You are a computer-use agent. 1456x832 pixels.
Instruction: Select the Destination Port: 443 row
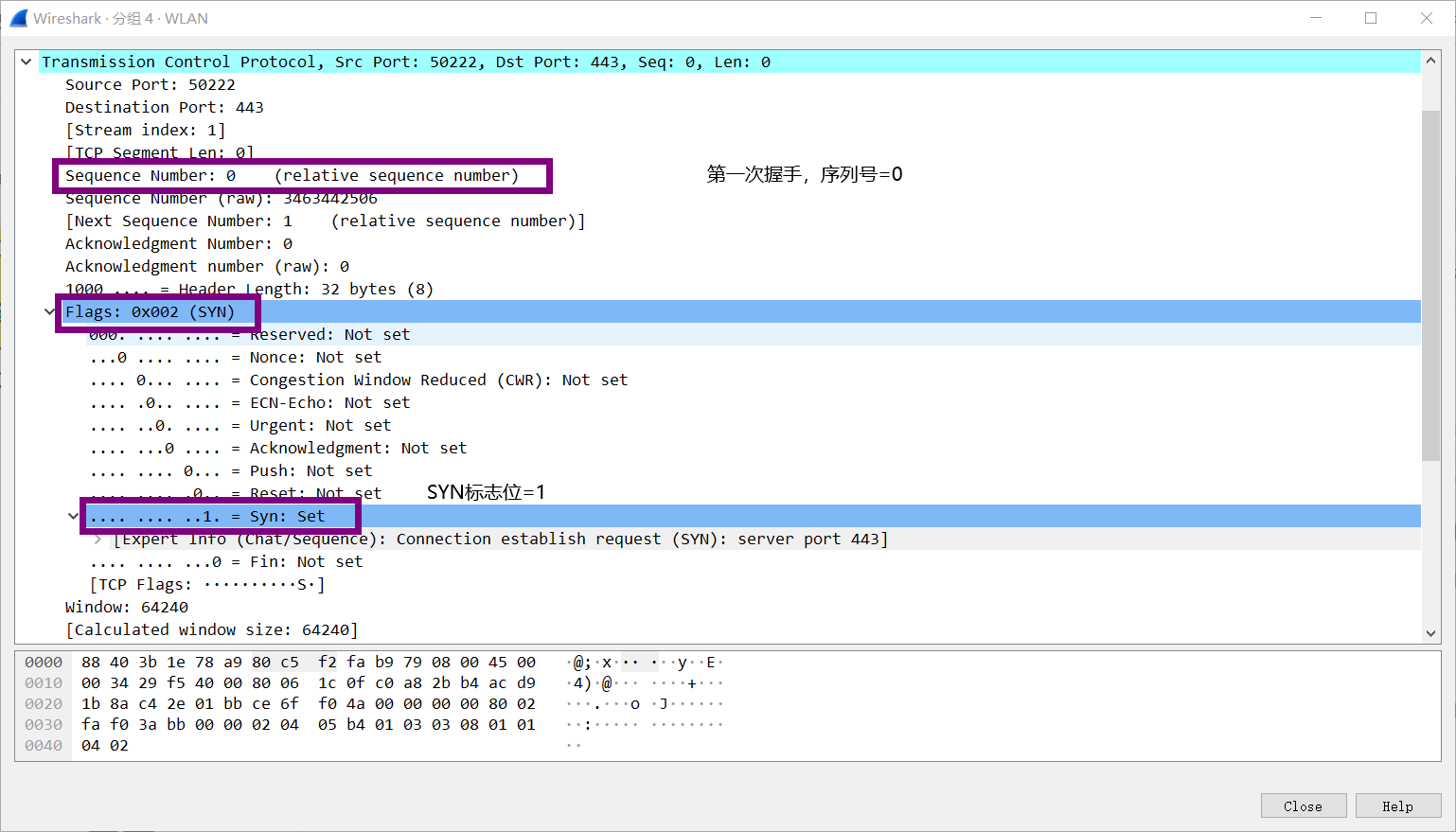click(x=164, y=107)
